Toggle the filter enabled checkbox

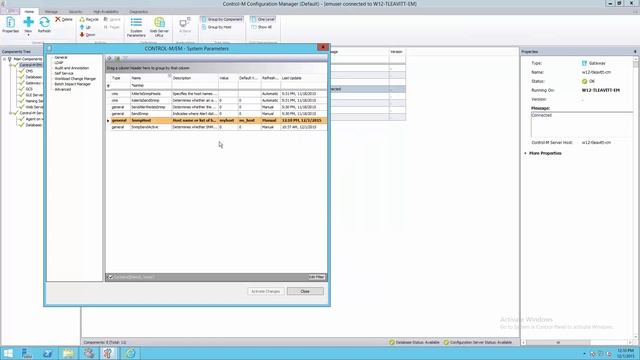coord(111,277)
